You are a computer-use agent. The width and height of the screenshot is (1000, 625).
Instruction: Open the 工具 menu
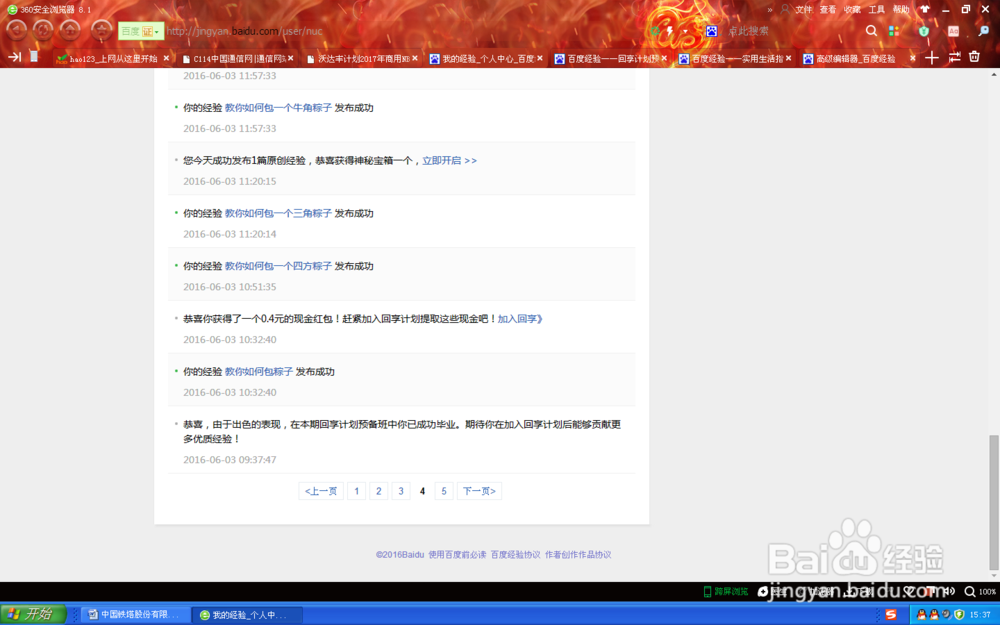(x=876, y=10)
